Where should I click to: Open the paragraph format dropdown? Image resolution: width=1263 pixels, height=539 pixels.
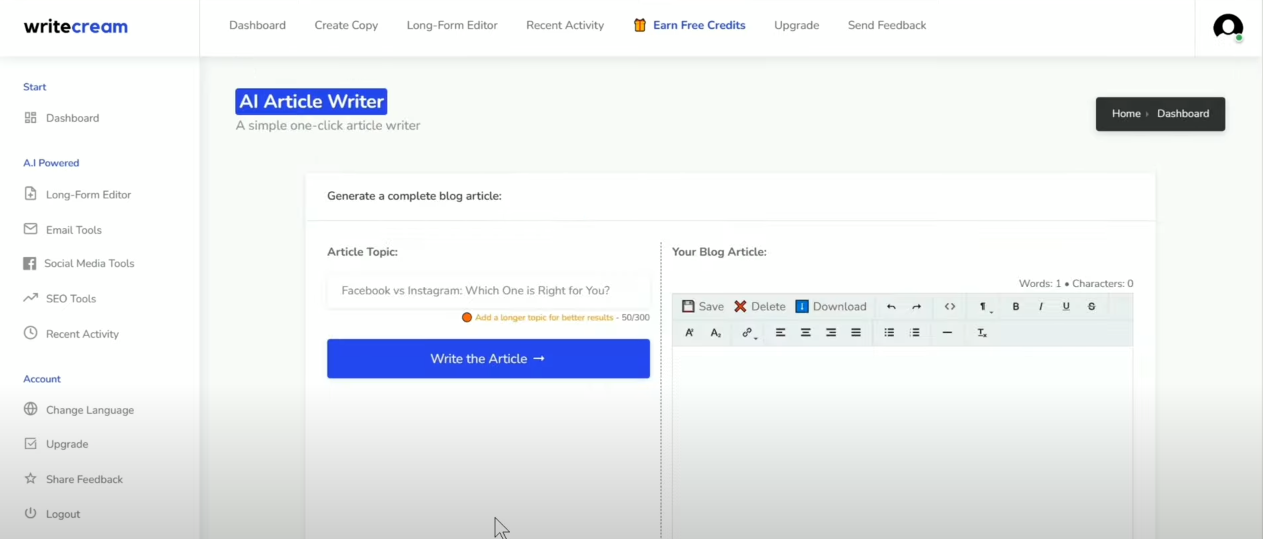pos(984,307)
